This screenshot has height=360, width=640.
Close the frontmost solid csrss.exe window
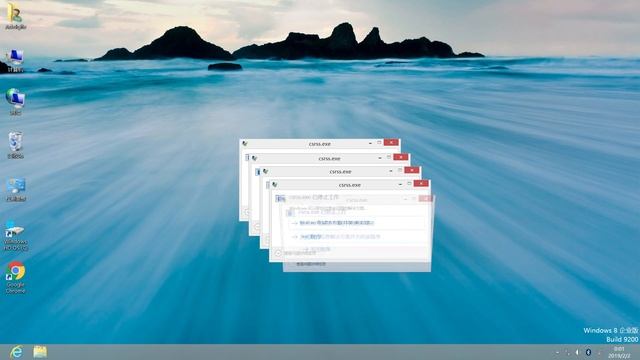click(421, 184)
